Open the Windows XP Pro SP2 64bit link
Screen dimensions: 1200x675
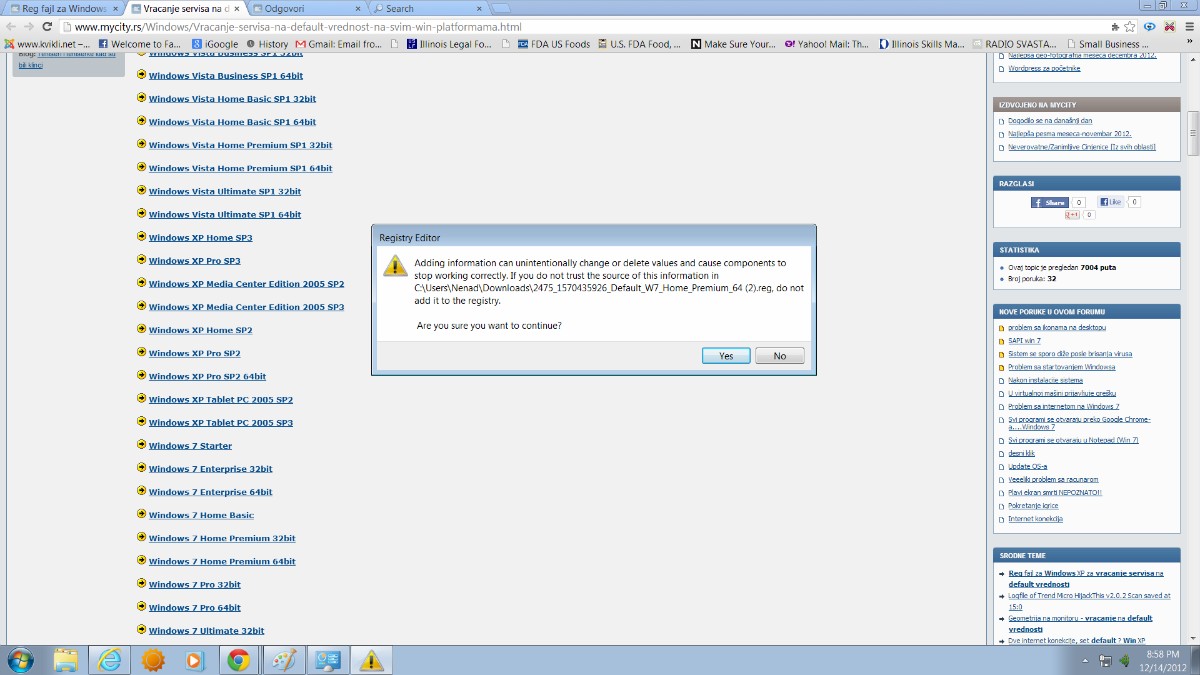[207, 376]
